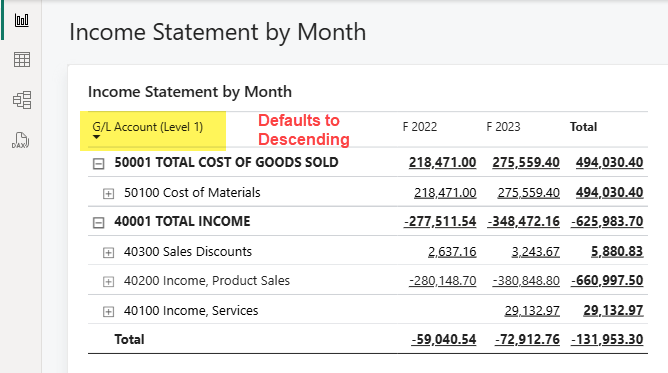This screenshot has width=668, height=373.
Task: Open the Report view icon
Action: coord(22,20)
